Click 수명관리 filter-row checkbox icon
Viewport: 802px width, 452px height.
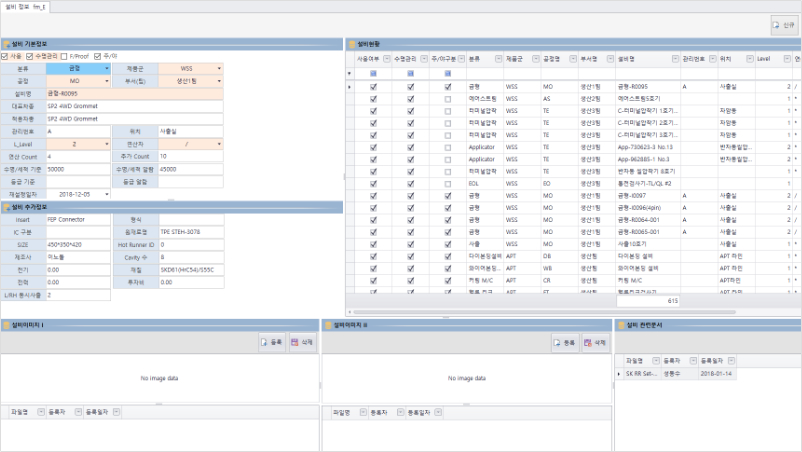(x=411, y=74)
